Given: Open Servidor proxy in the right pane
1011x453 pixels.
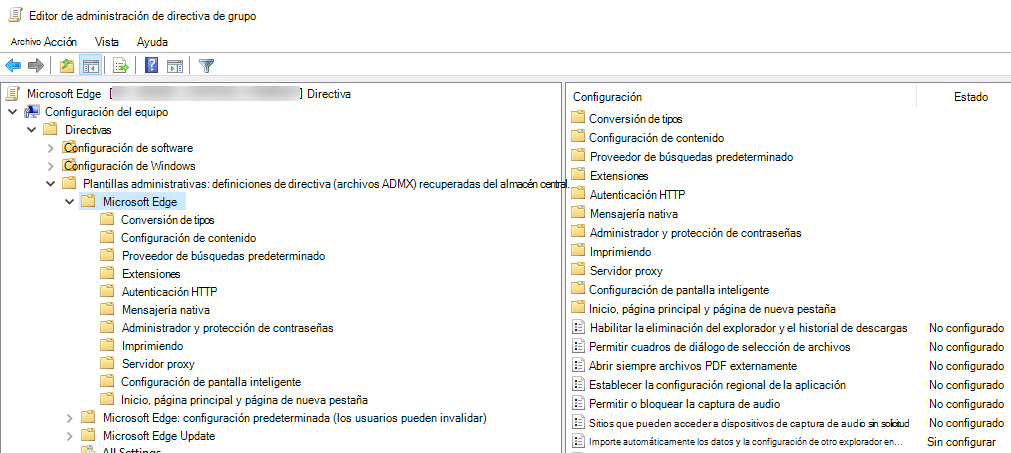Looking at the screenshot, I should pos(626,271).
